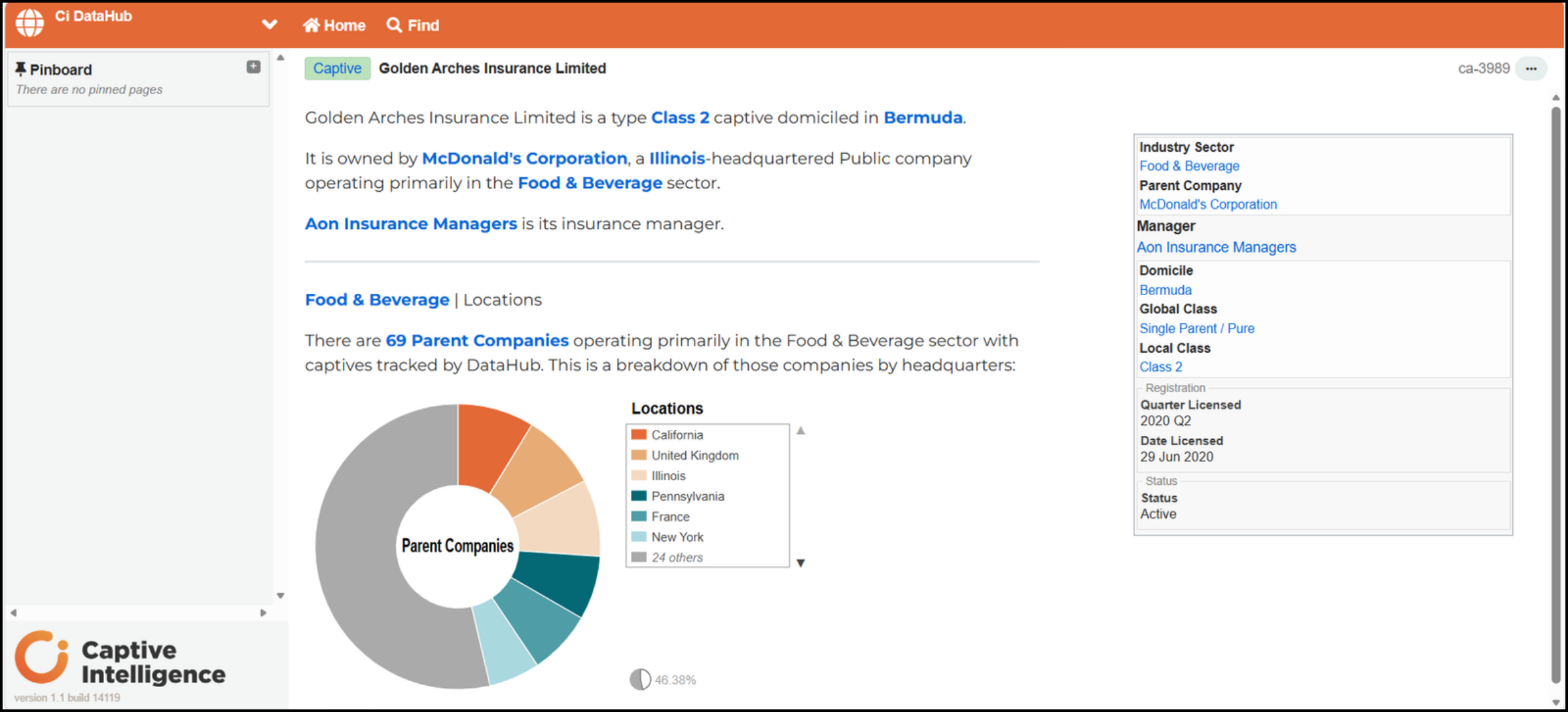Open the Bermuda link under Domicile
The width and height of the screenshot is (1568, 712).
coord(1165,290)
